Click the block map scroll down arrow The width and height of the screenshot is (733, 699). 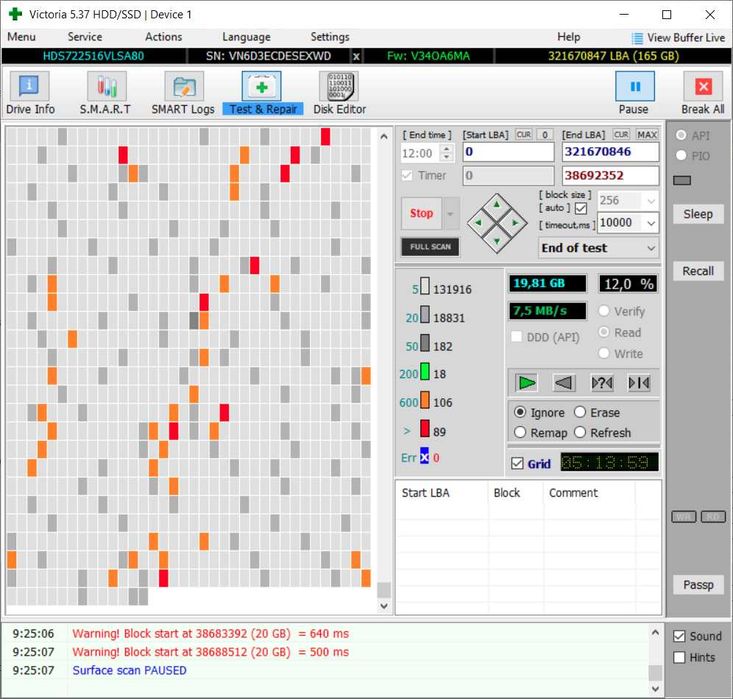point(384,606)
